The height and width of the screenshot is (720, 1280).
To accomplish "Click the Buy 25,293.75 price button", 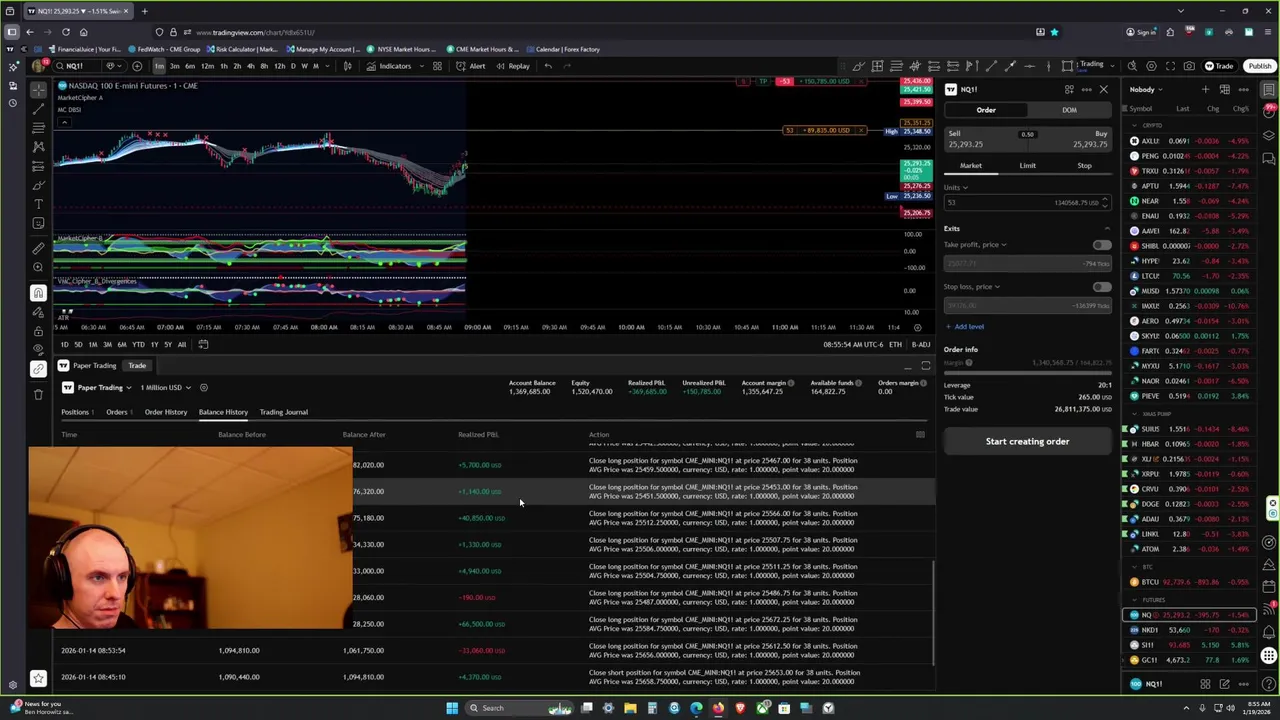I will (x=1070, y=139).
